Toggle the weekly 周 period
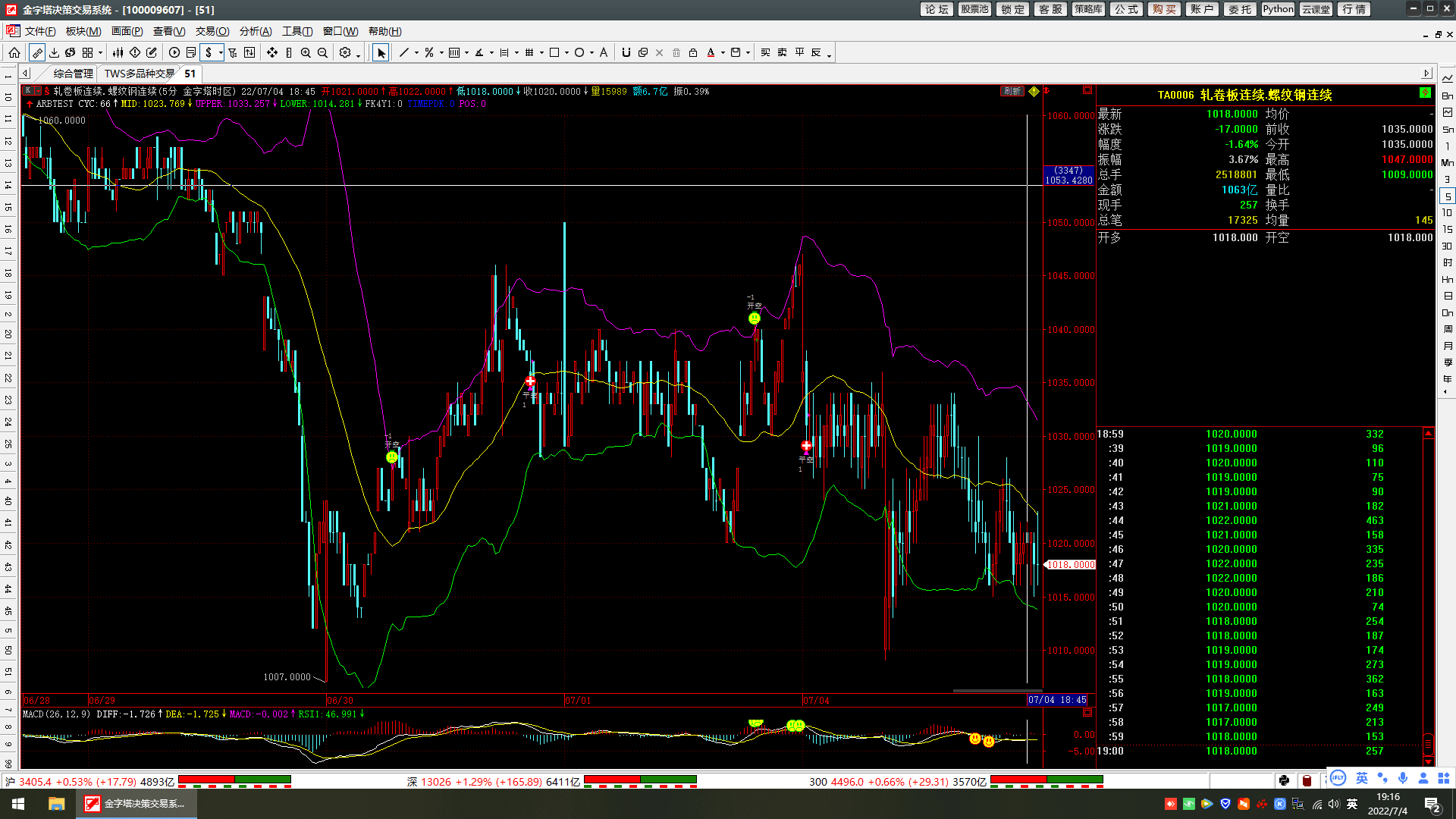 click(1447, 329)
